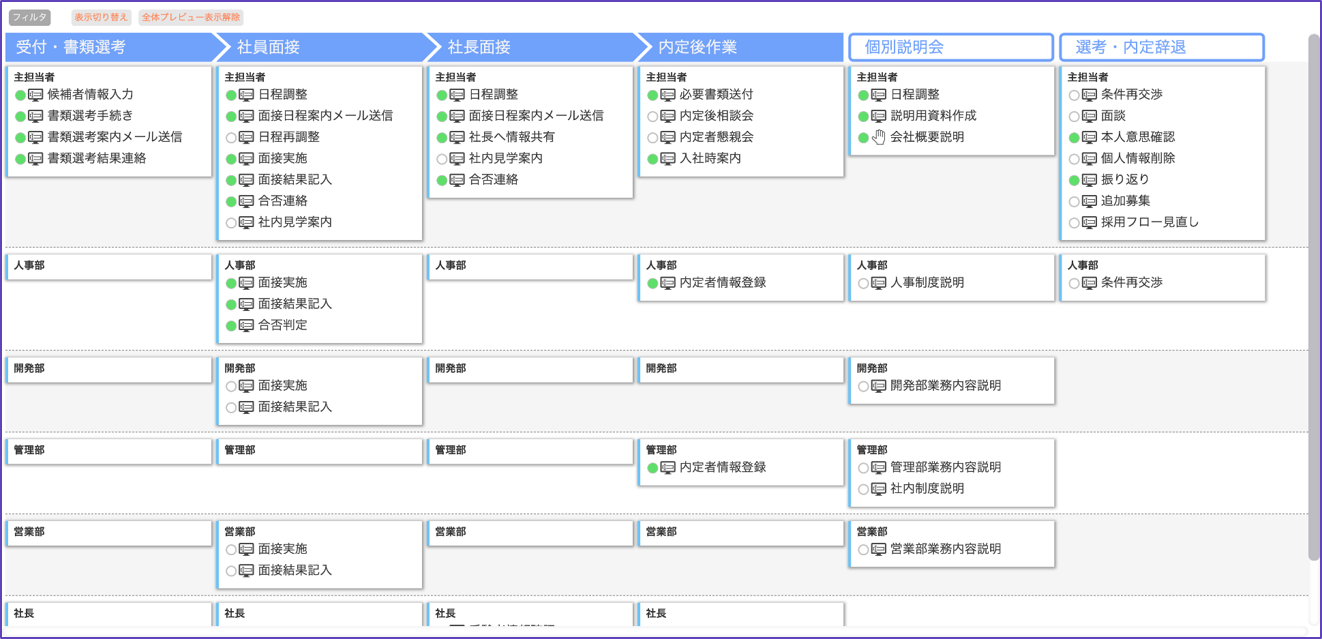Click the 全体プレビュー表示解除 button
Screen dimensions: 1322x639
click(x=190, y=18)
